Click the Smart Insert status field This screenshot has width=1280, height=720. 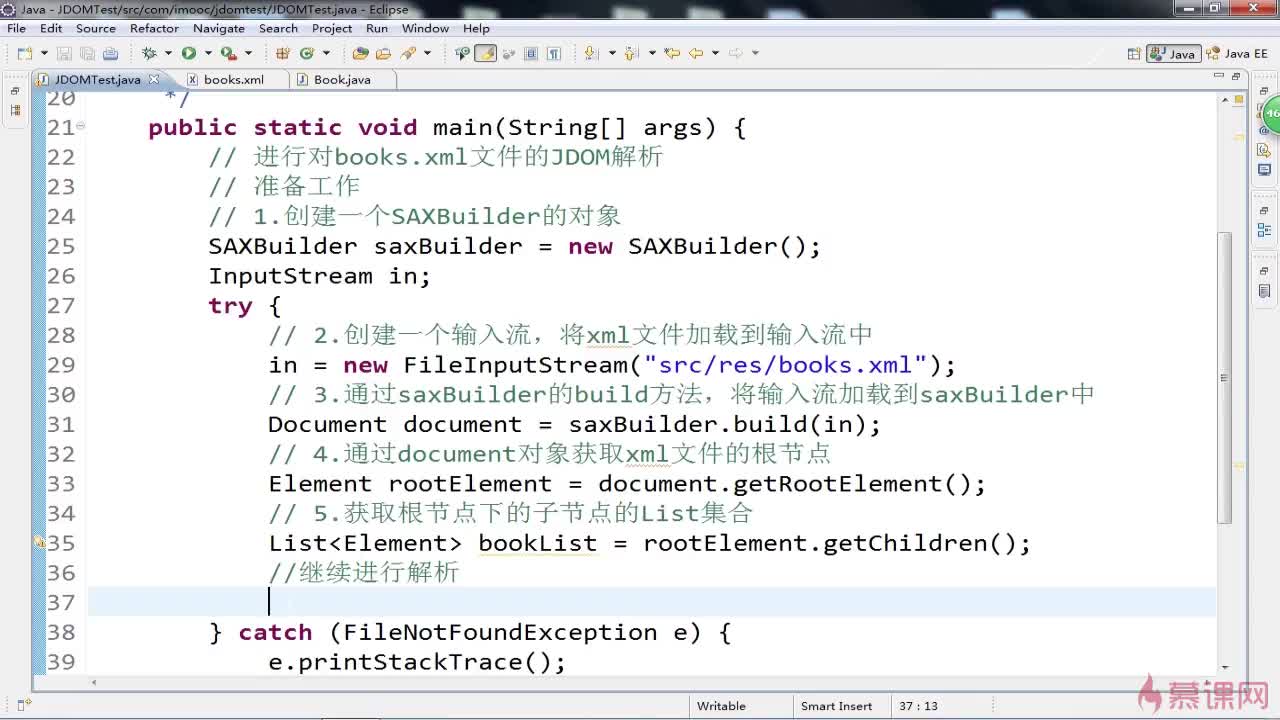pyautogui.click(x=840, y=706)
